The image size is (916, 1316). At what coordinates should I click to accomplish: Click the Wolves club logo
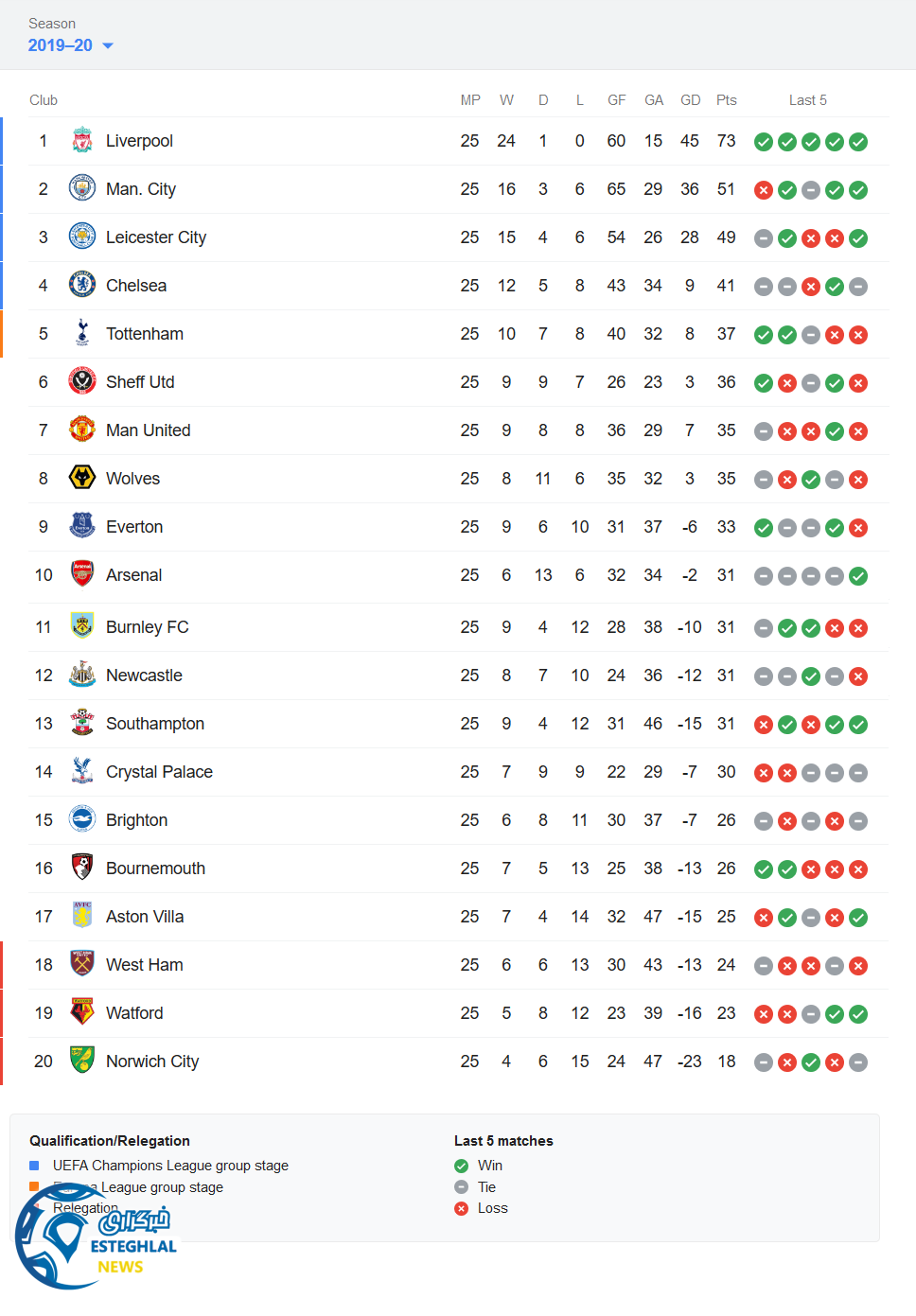(82, 478)
